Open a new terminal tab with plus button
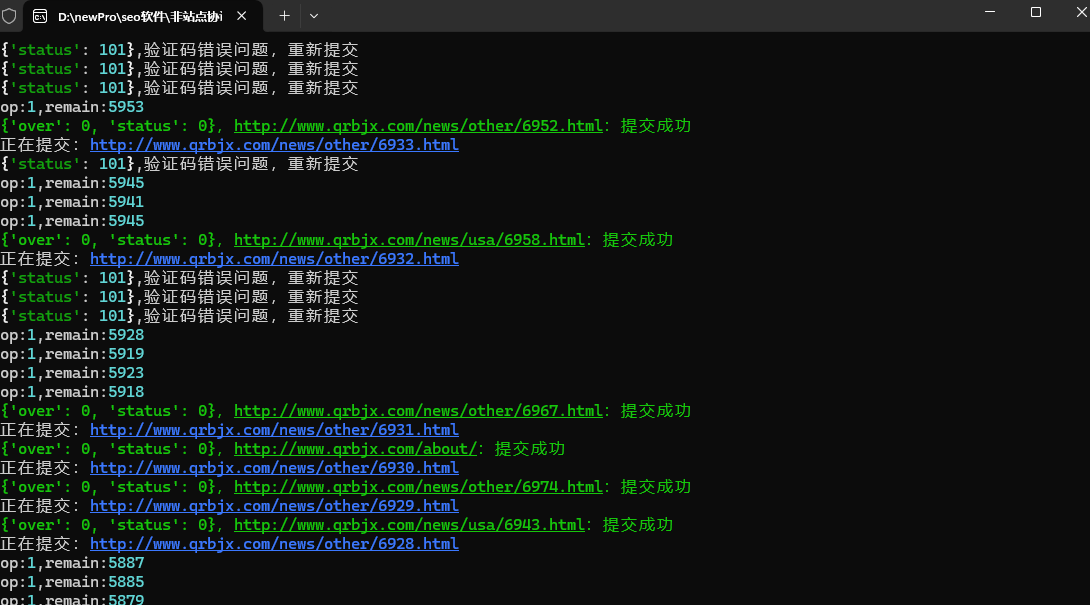 point(284,16)
